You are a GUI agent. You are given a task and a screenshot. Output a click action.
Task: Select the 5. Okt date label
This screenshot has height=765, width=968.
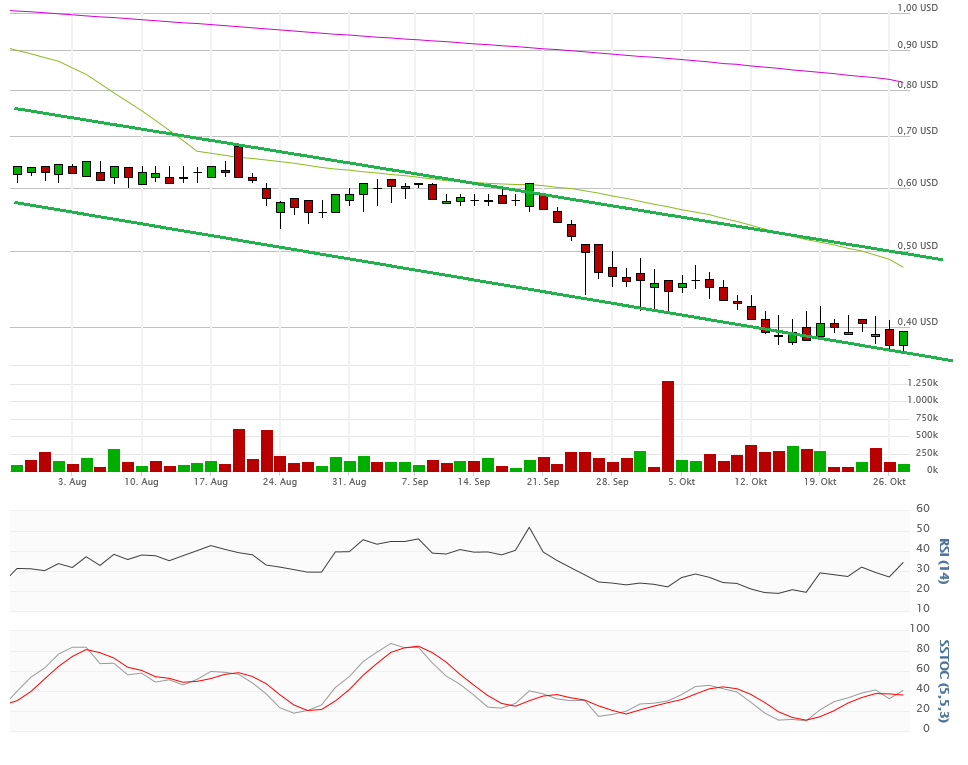click(681, 482)
